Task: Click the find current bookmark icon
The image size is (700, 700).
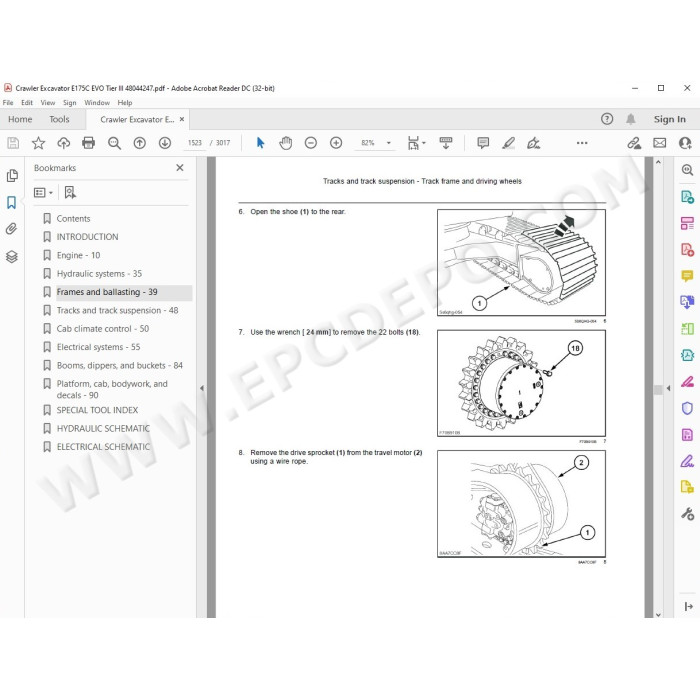Action: [70, 192]
